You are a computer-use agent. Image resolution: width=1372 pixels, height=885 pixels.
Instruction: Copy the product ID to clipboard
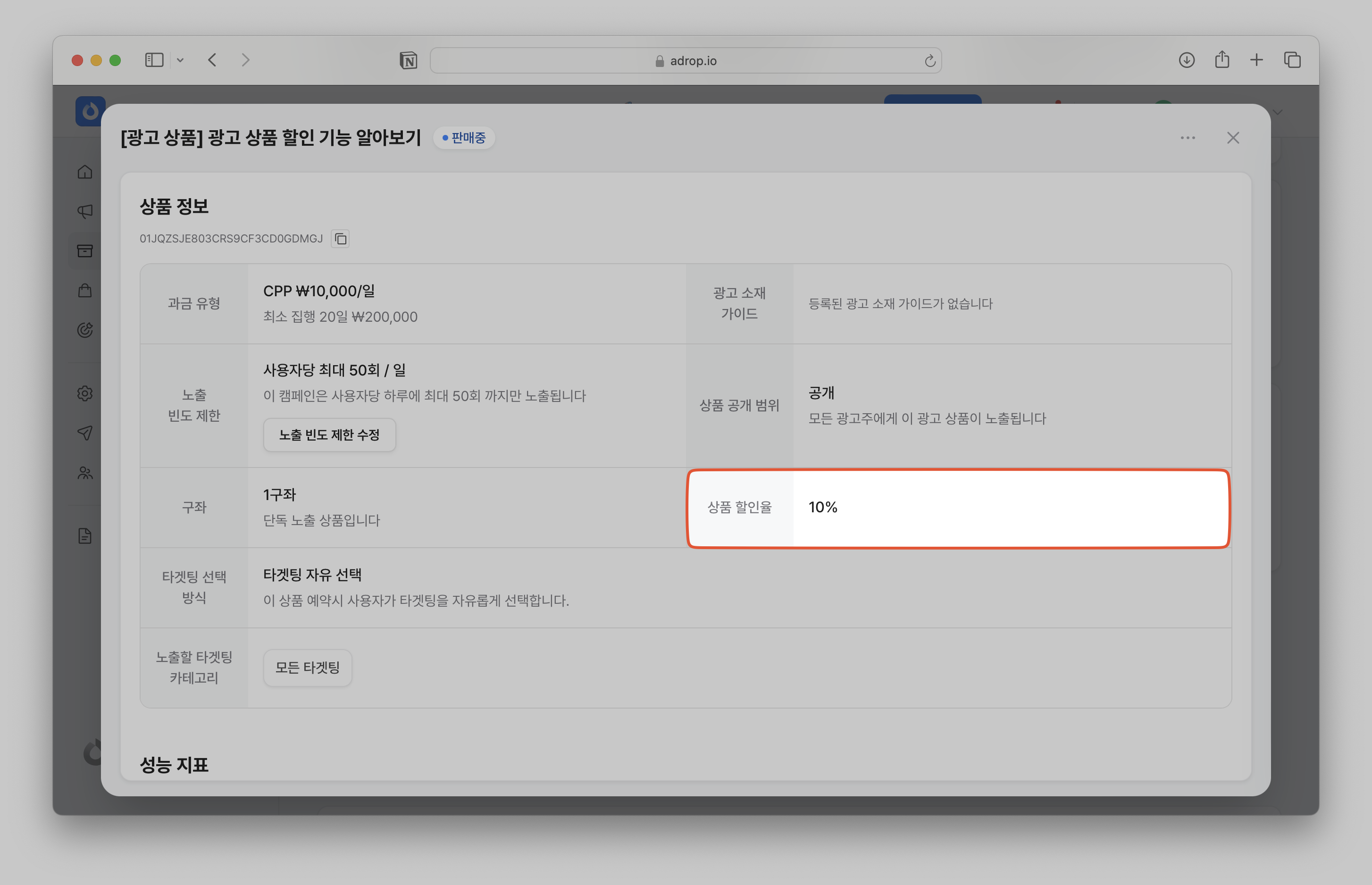(340, 239)
